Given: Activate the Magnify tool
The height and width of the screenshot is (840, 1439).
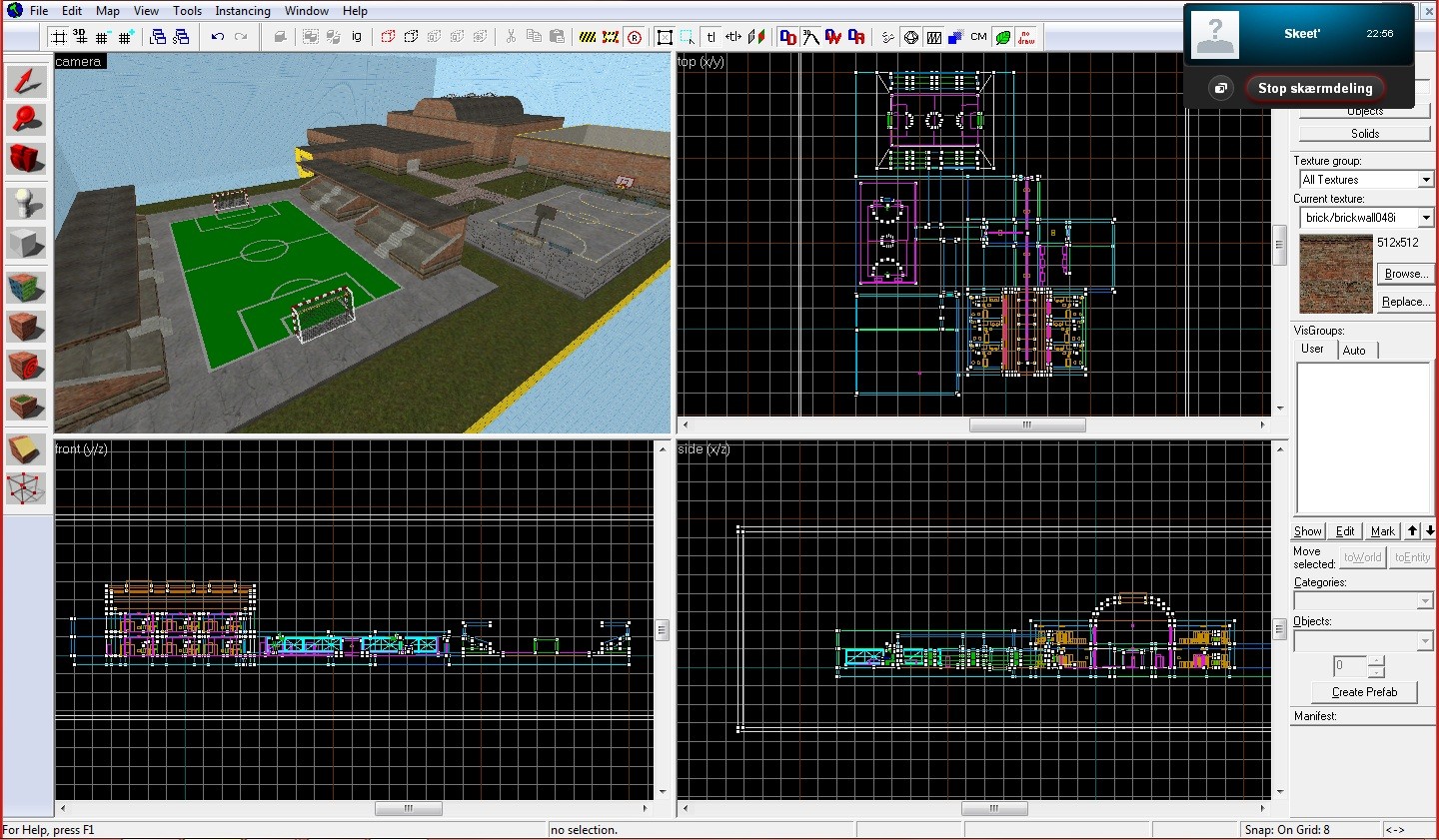Looking at the screenshot, I should (x=26, y=120).
